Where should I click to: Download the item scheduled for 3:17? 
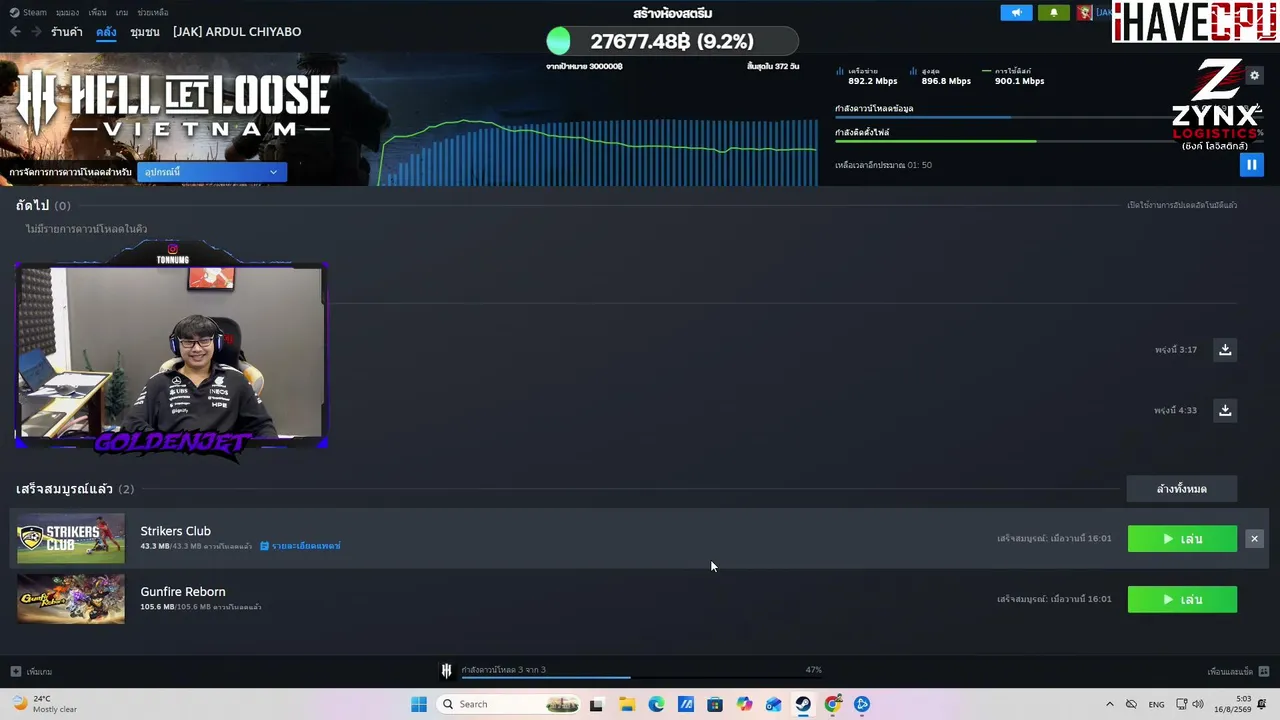[x=1225, y=349]
